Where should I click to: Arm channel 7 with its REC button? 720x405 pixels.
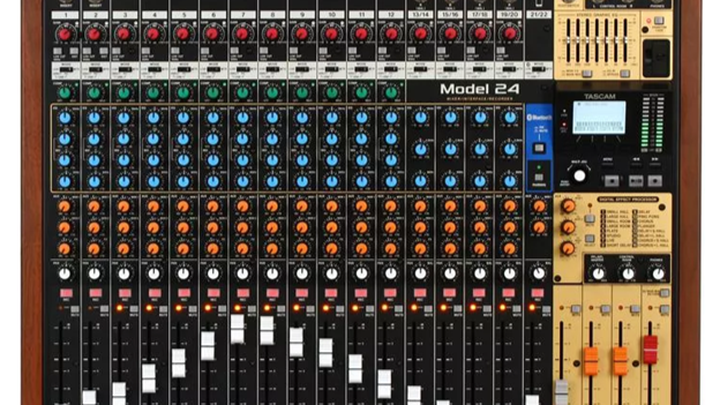[243, 293]
